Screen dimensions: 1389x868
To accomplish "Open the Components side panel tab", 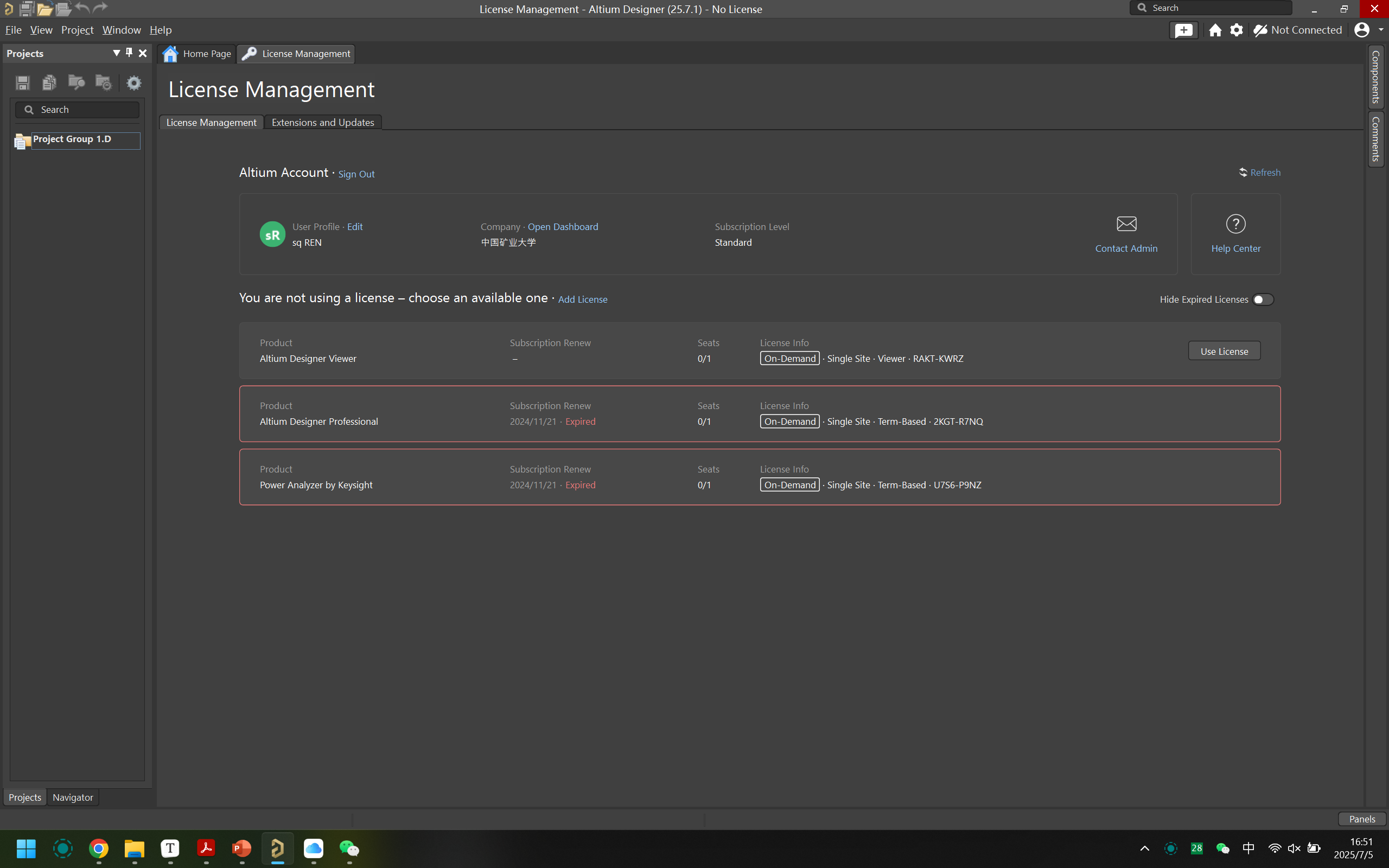I will pyautogui.click(x=1377, y=77).
